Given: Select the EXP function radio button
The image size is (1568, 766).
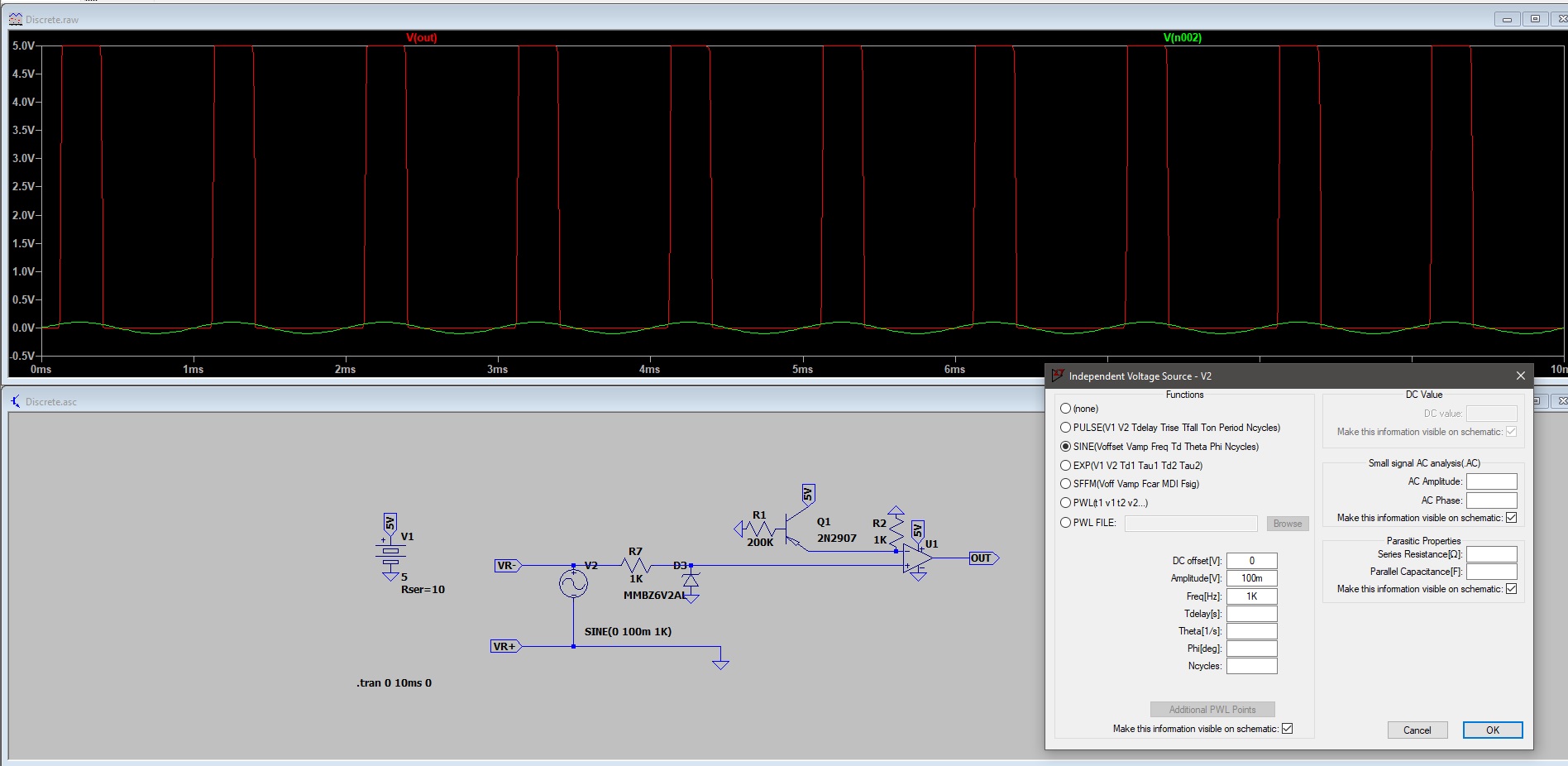Looking at the screenshot, I should [1066, 466].
